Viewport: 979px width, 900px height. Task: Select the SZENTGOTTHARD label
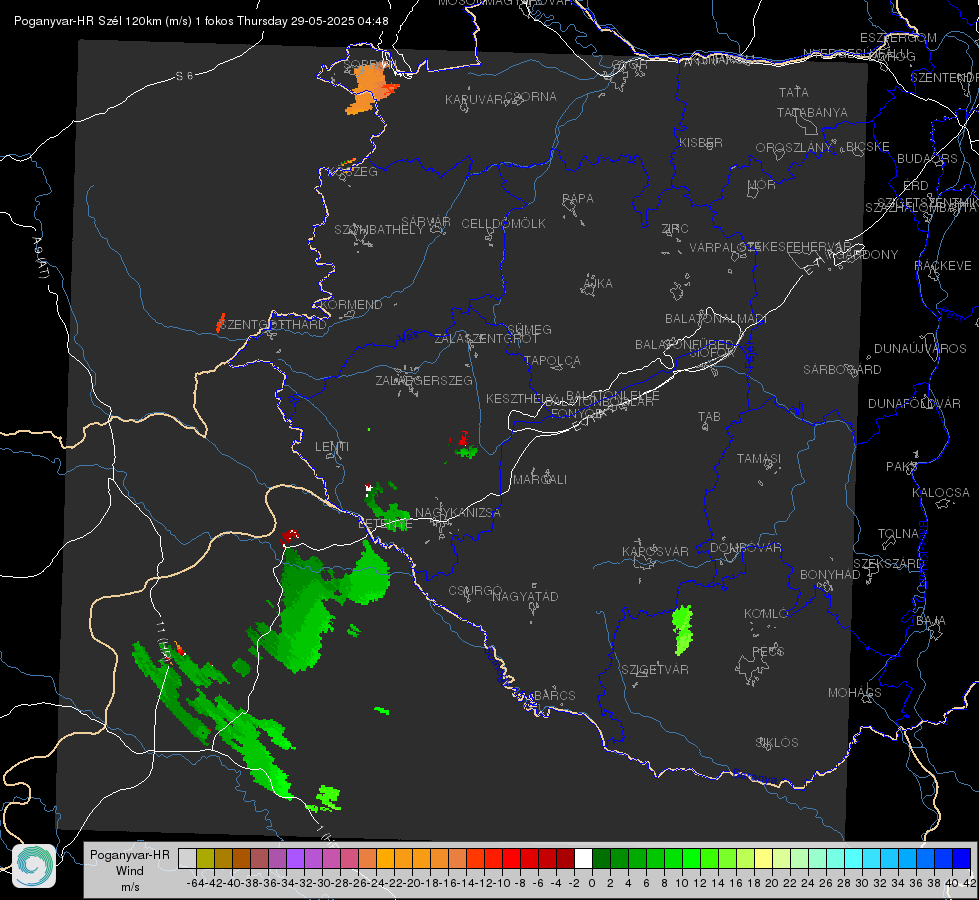coord(273,325)
